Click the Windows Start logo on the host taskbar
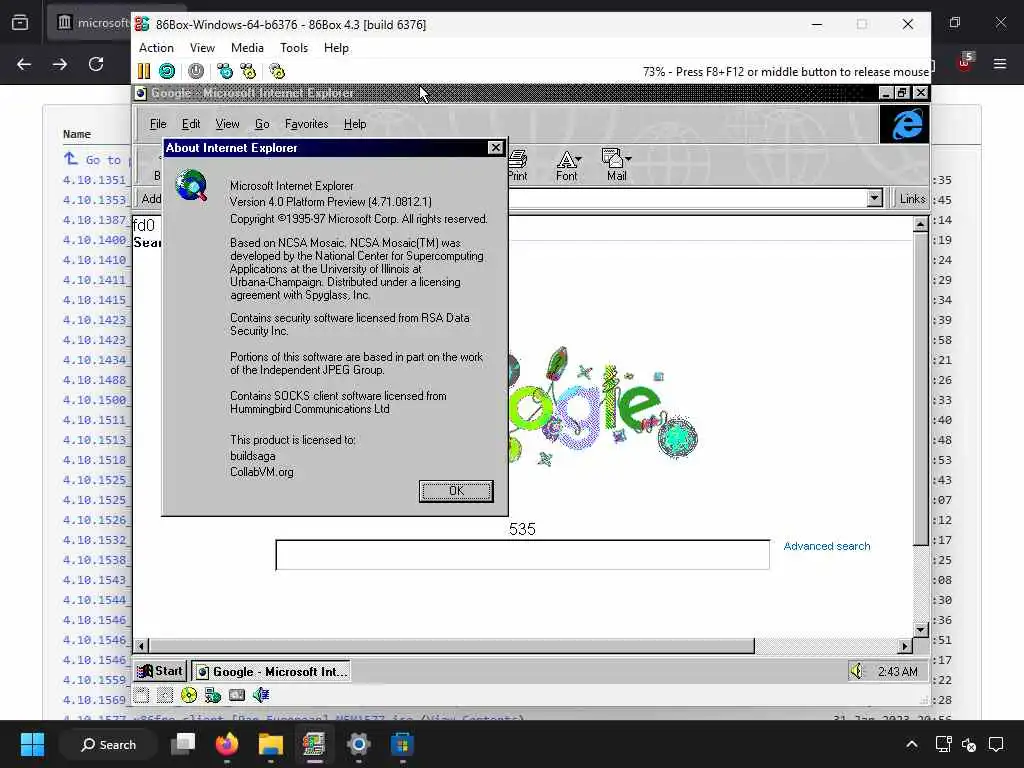Image resolution: width=1024 pixels, height=768 pixels. point(32,744)
